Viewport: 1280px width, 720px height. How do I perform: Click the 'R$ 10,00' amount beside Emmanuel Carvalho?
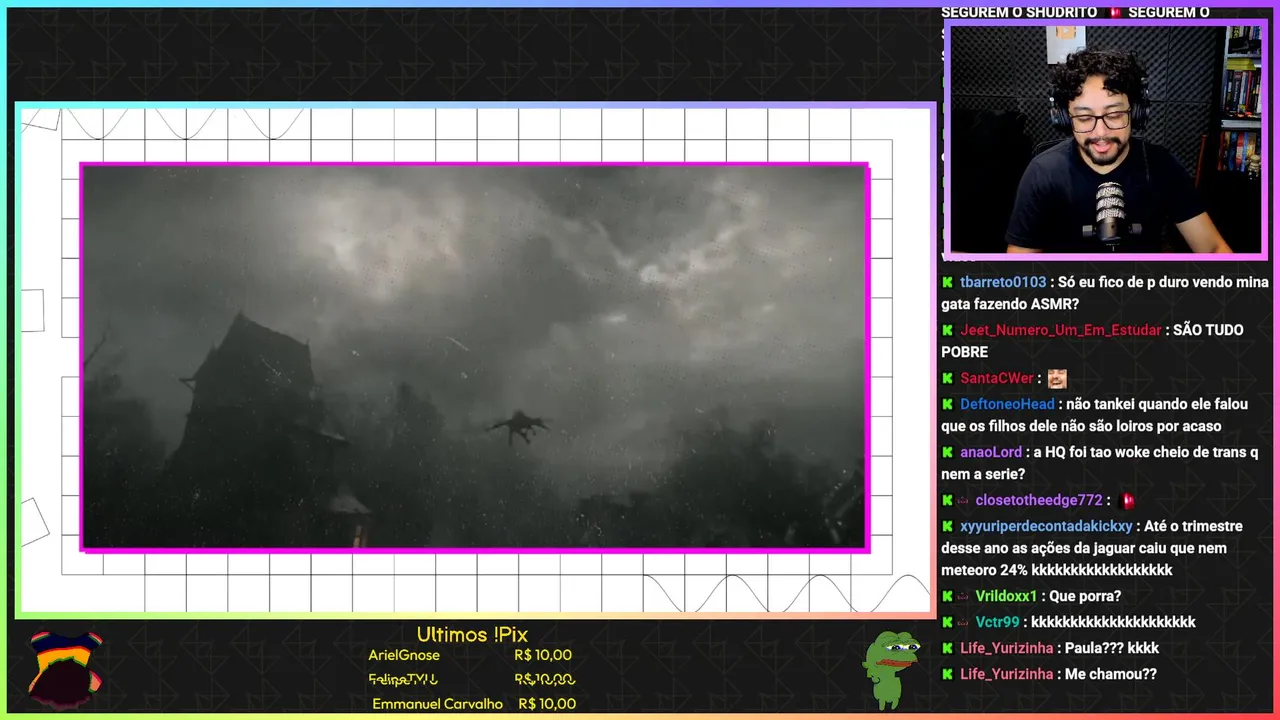[x=547, y=704]
